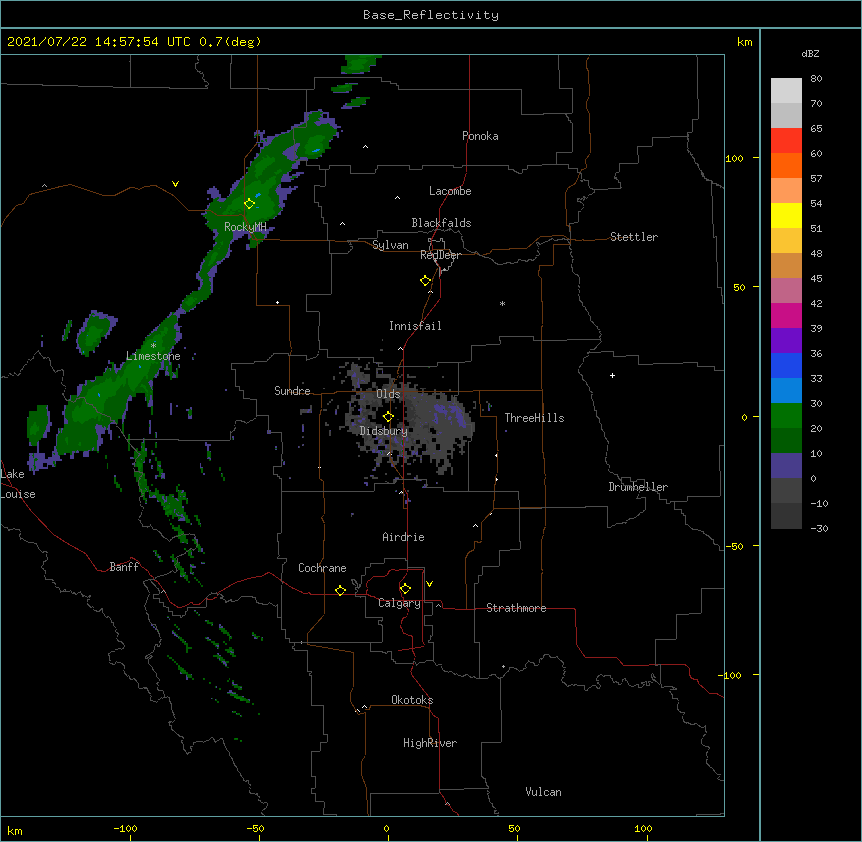
Task: Click the Limestone label
Action: (x=153, y=356)
